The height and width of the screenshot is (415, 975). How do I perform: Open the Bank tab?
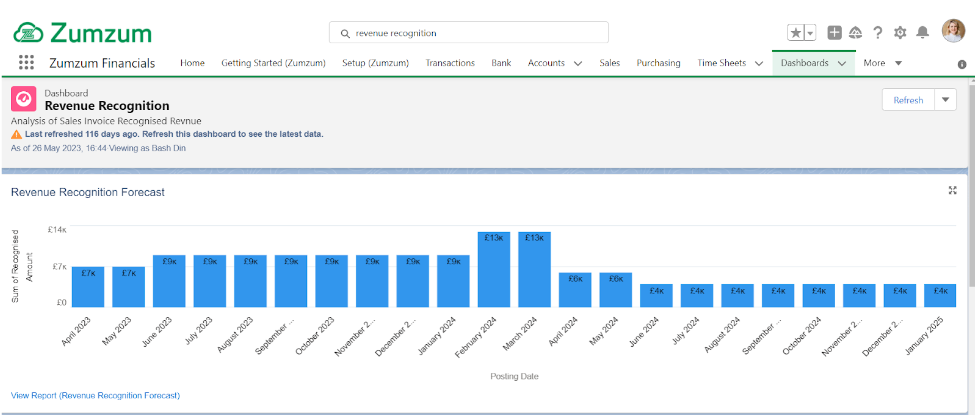click(x=501, y=63)
